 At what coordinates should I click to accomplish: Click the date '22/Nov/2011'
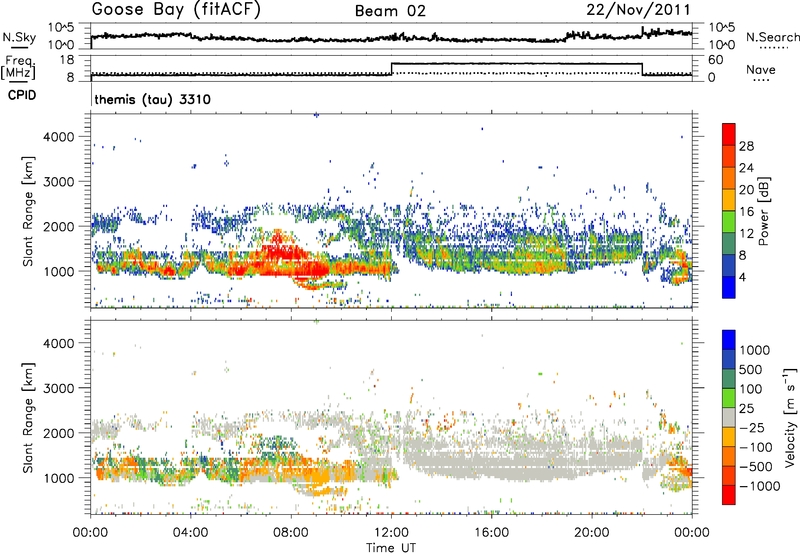(x=638, y=9)
